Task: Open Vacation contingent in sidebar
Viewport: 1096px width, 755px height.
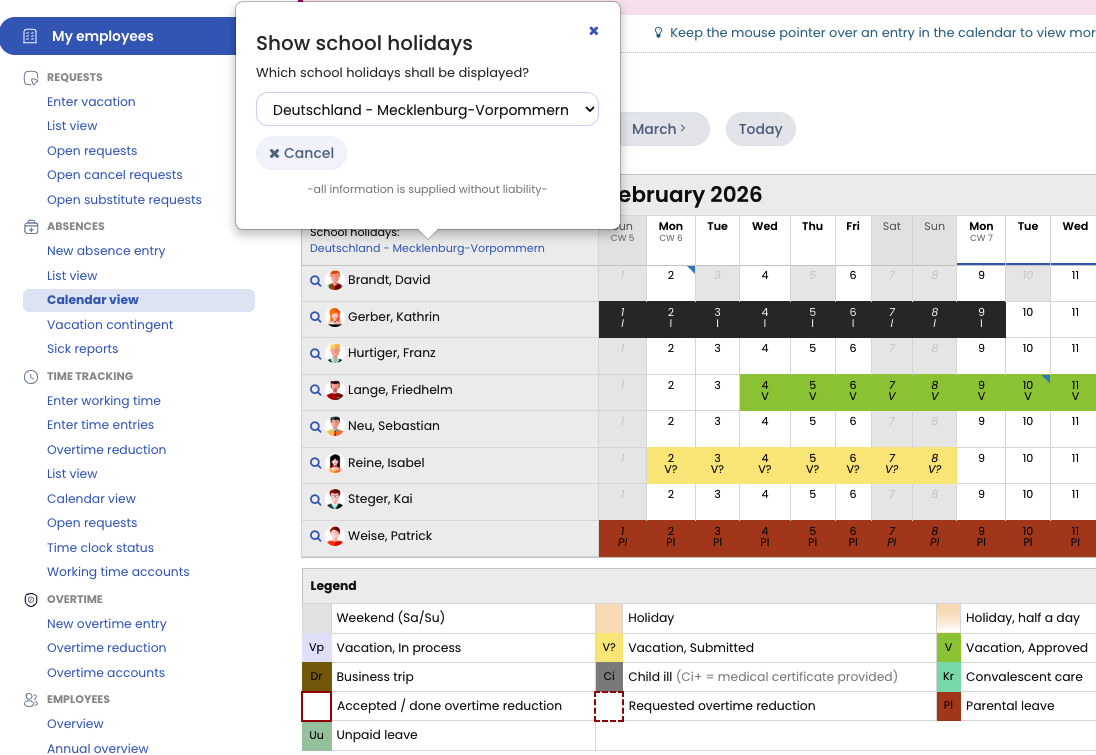Action: [x=110, y=325]
